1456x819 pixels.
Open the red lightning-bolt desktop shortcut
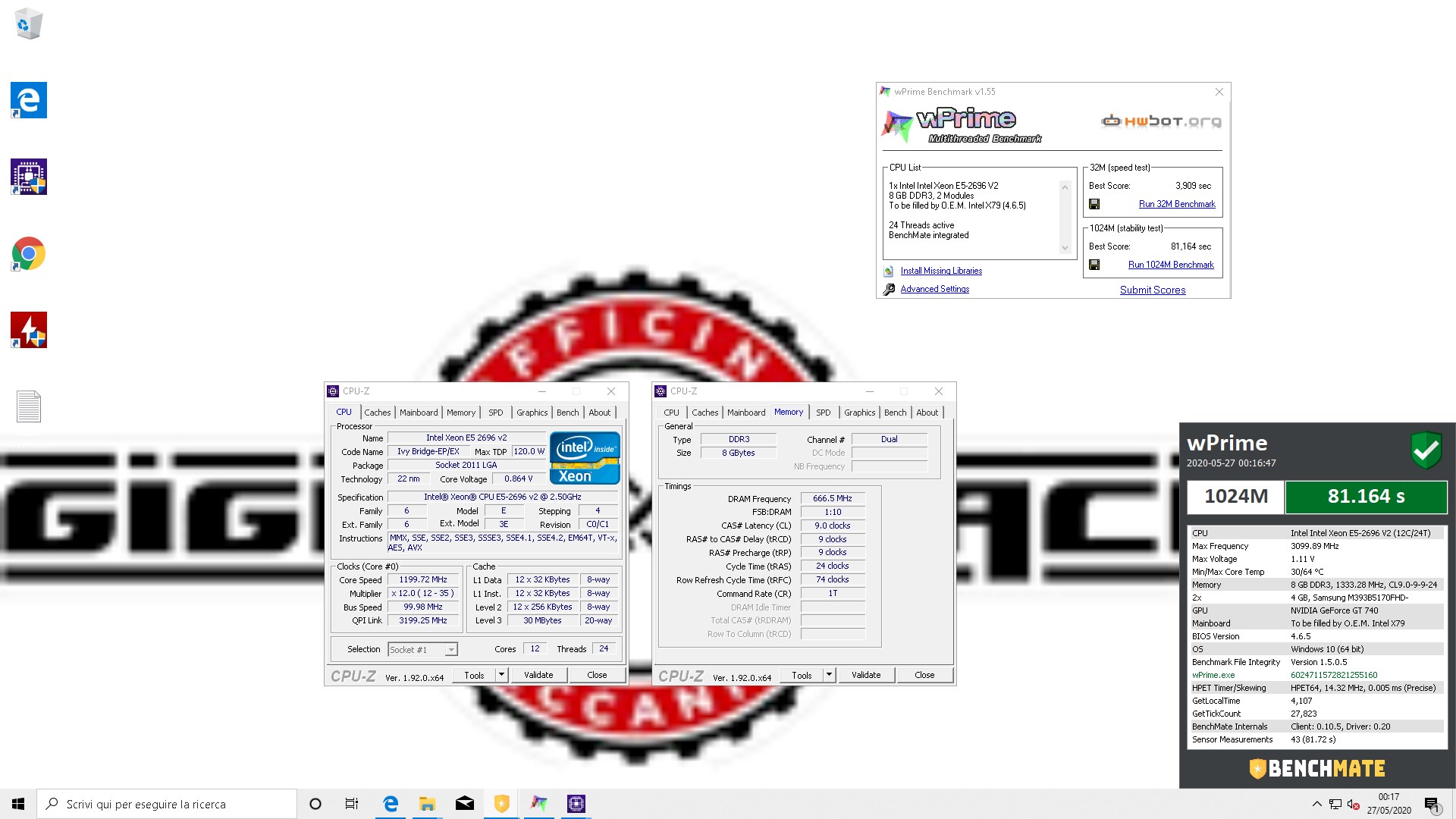coord(29,330)
